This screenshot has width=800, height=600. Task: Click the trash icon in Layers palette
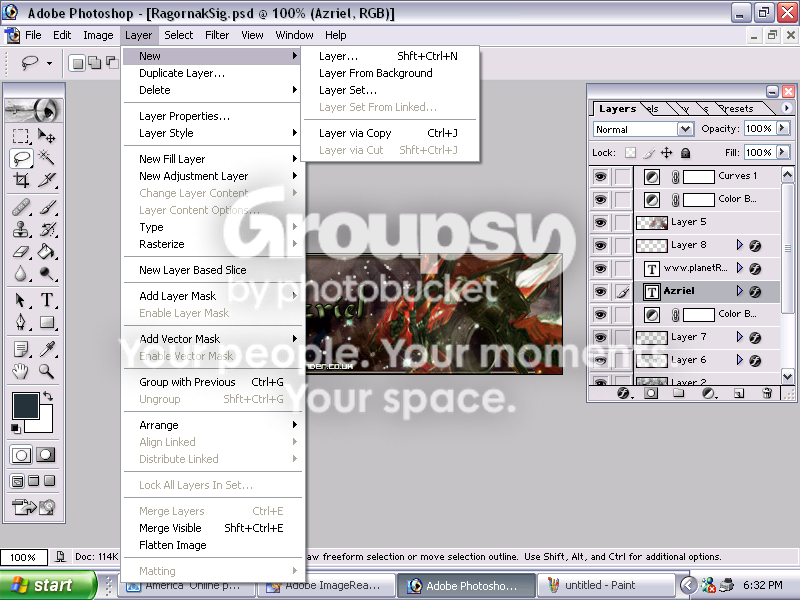767,393
